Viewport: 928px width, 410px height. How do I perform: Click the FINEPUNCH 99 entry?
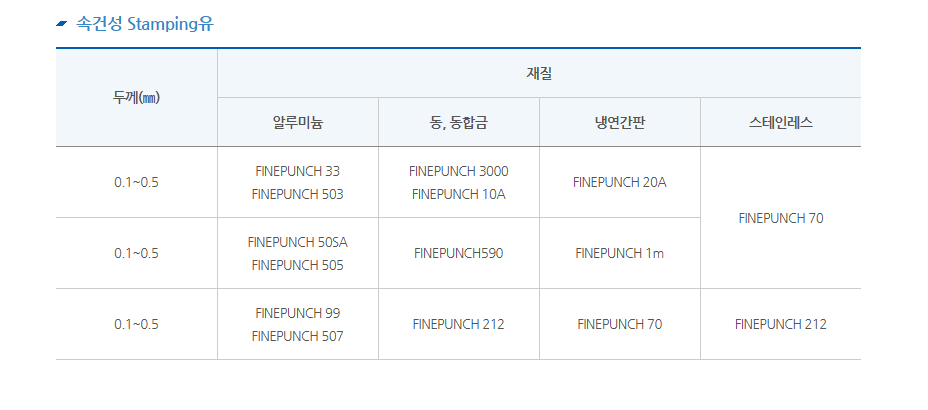pyautogui.click(x=298, y=312)
